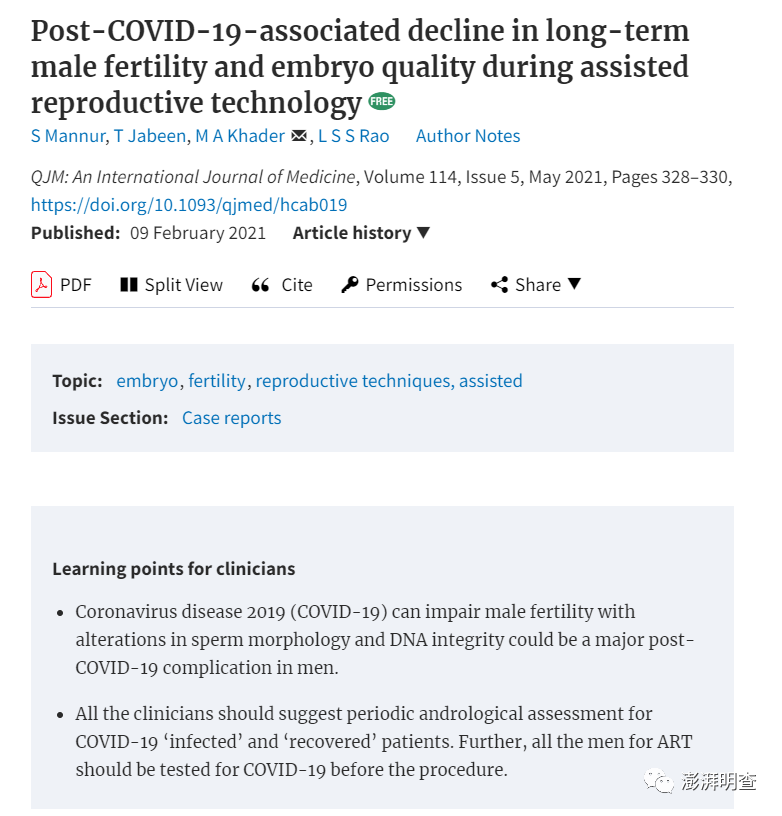Click the Permissions key icon
This screenshot has width=782, height=816.
pos(350,285)
